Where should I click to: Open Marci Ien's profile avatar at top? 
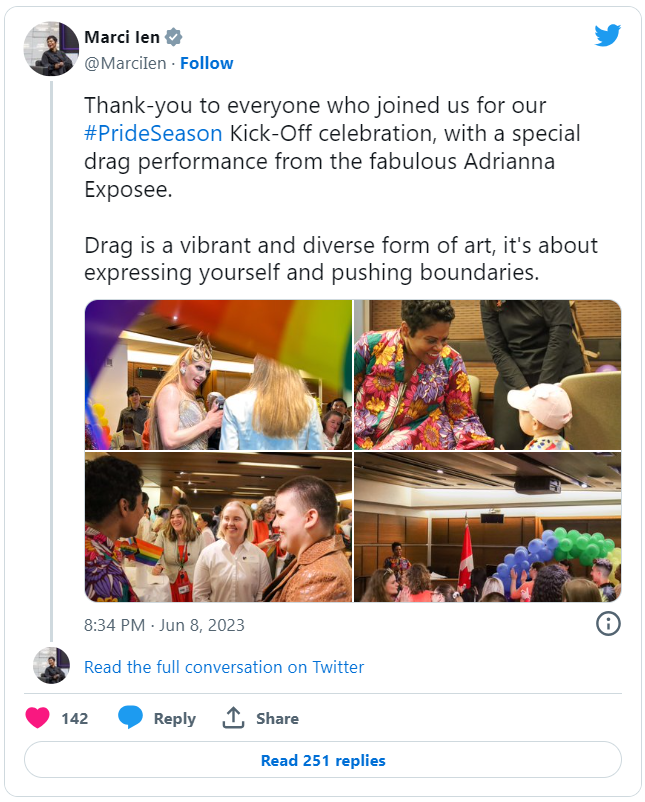click(51, 49)
